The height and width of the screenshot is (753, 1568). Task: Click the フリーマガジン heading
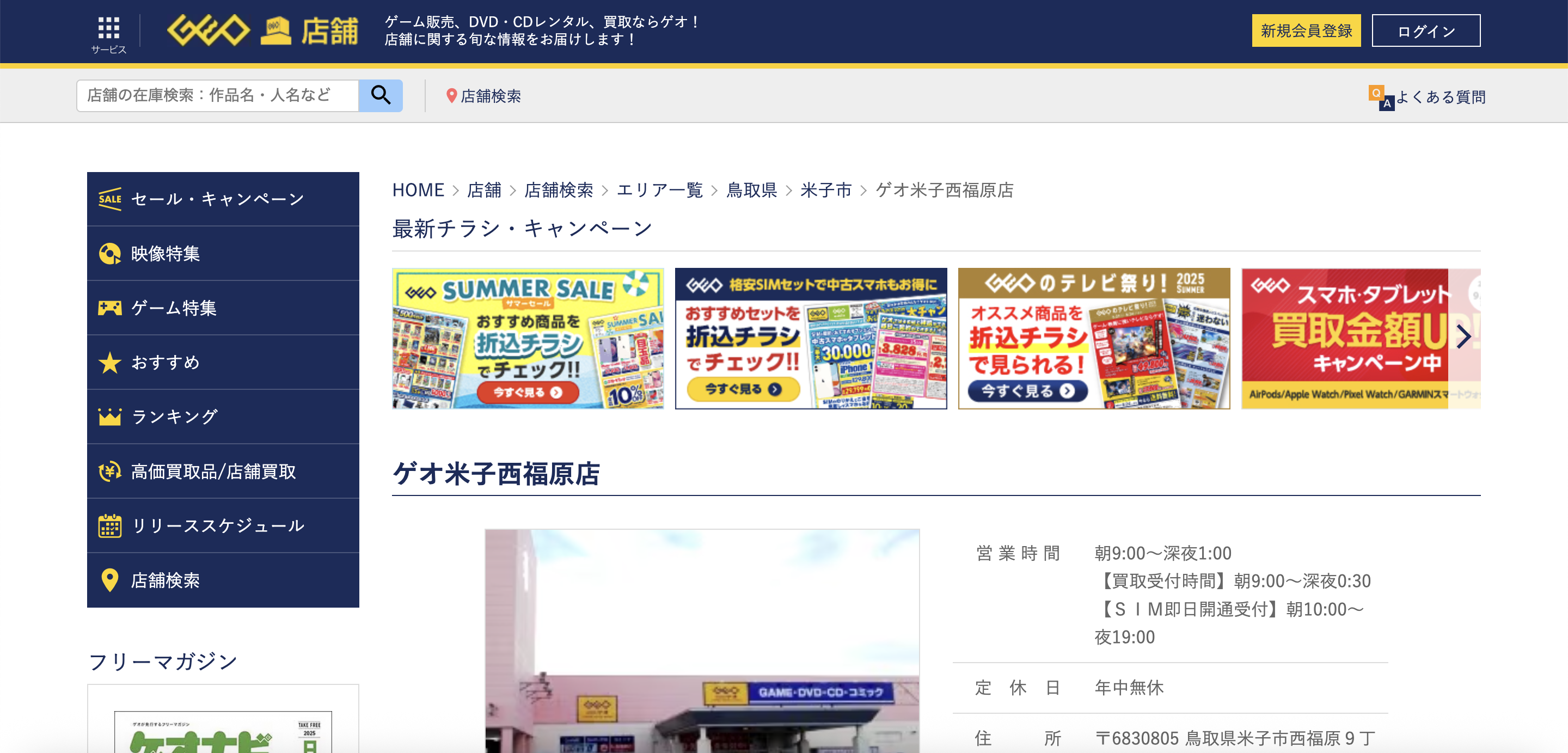pos(163,661)
